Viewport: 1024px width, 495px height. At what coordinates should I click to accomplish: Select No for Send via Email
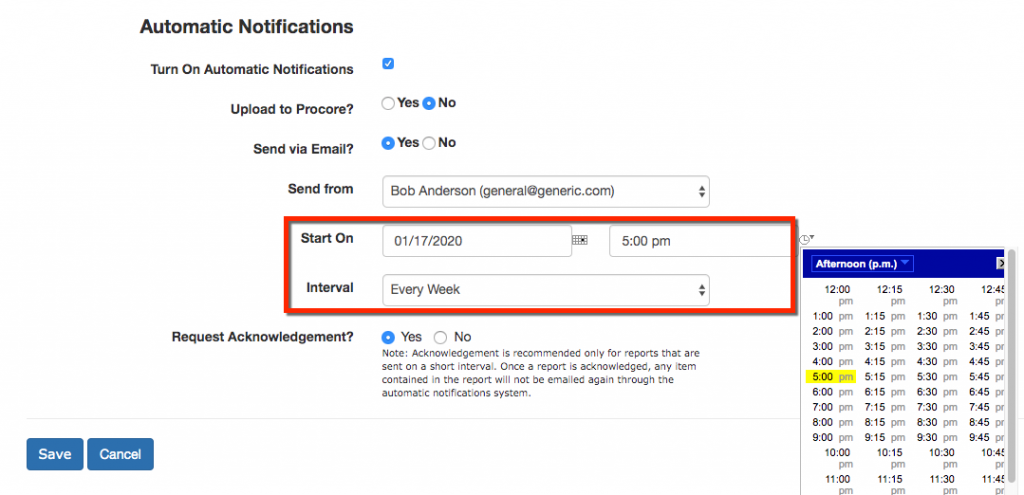[x=429, y=143]
